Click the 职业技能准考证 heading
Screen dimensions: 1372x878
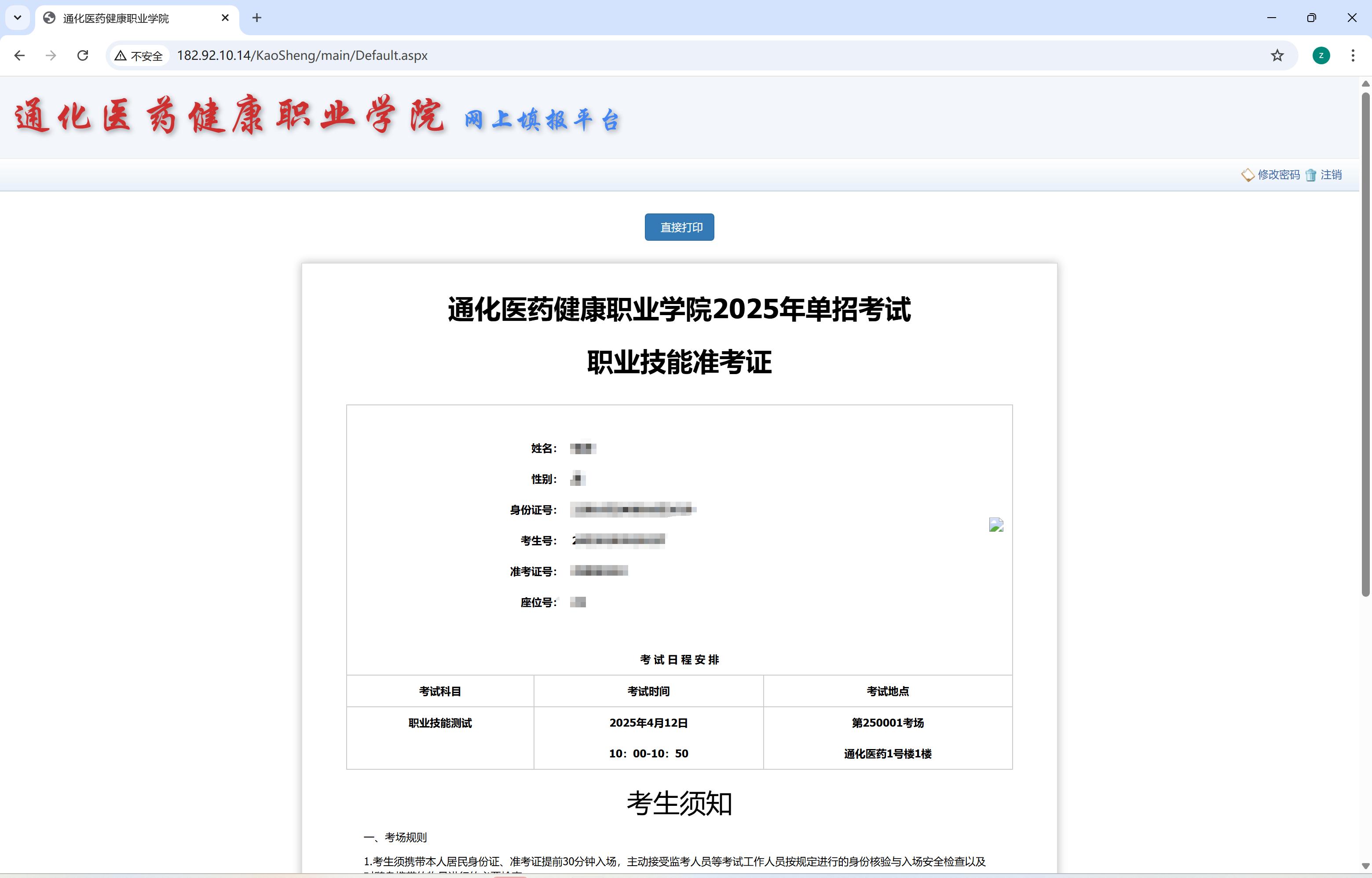(x=679, y=362)
